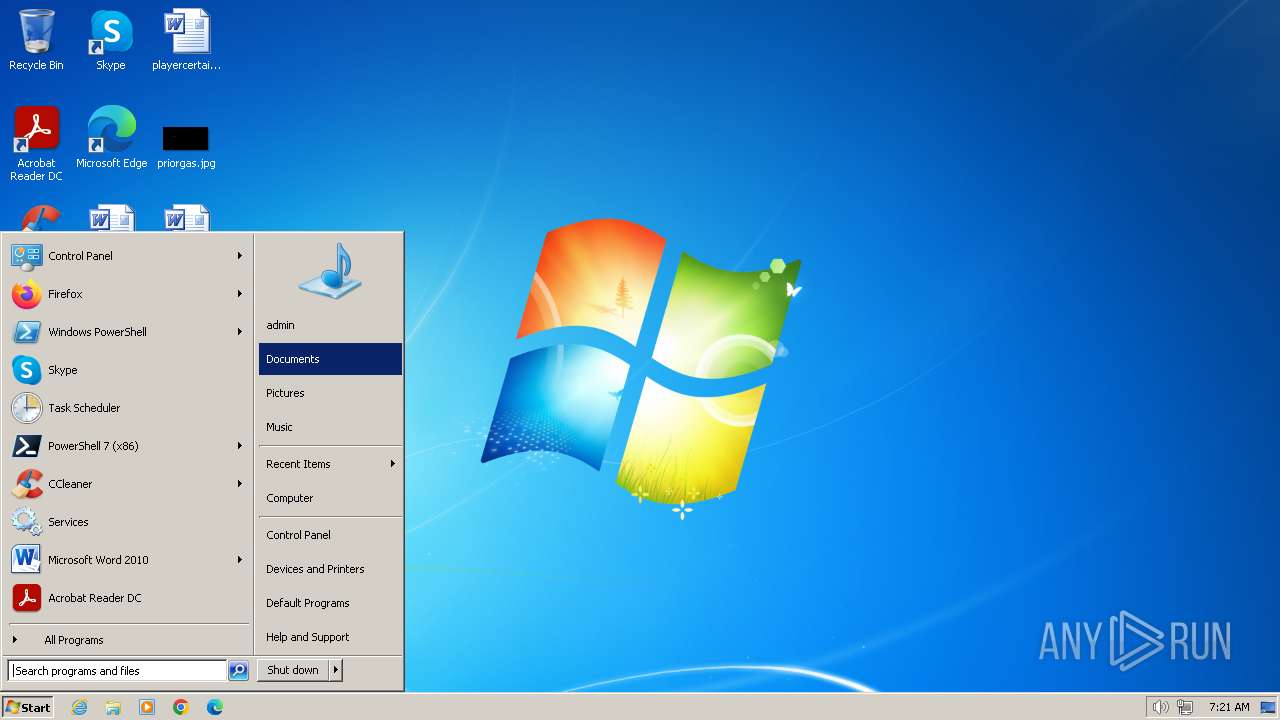Image resolution: width=1280 pixels, height=720 pixels.
Task: Expand PowerShell 7 (x86) jump list arrow
Action: coord(240,446)
